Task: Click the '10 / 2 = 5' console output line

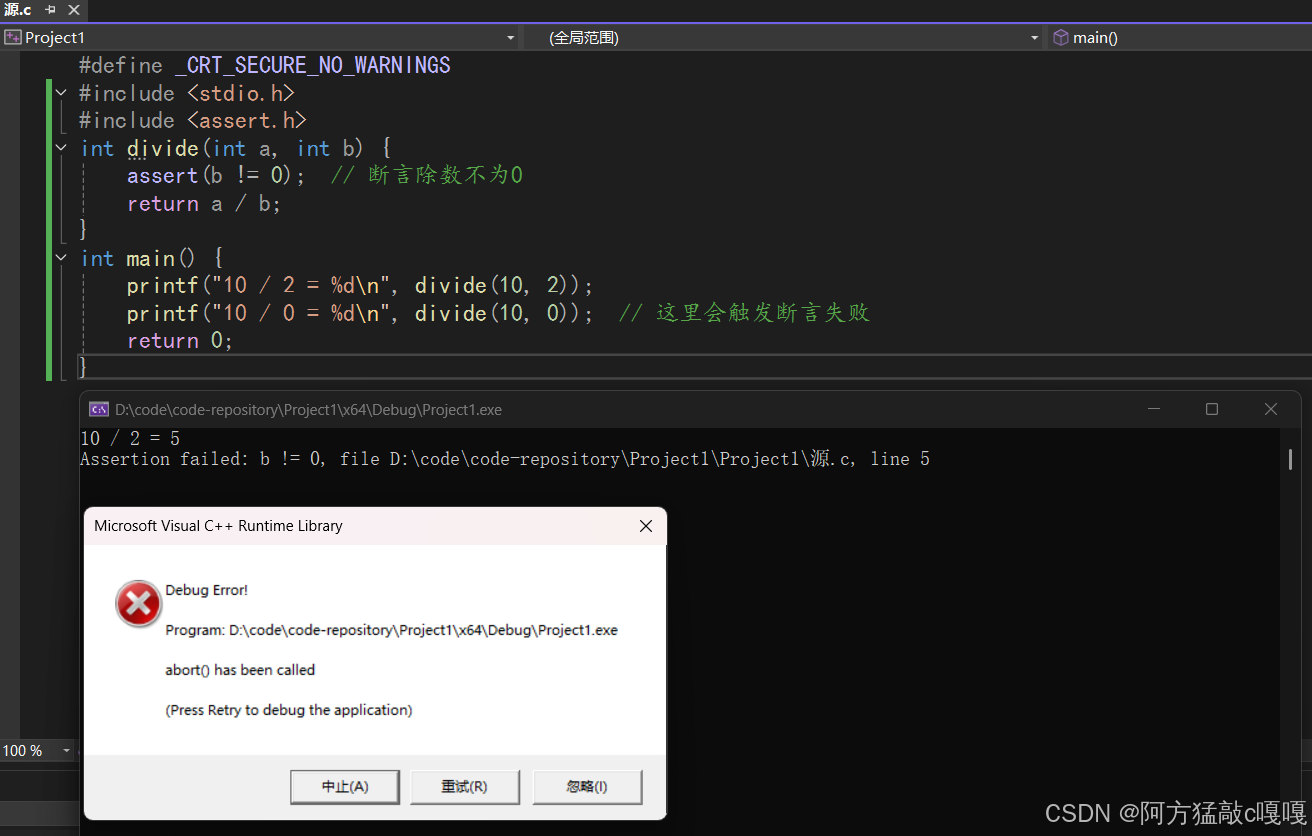Action: point(130,439)
